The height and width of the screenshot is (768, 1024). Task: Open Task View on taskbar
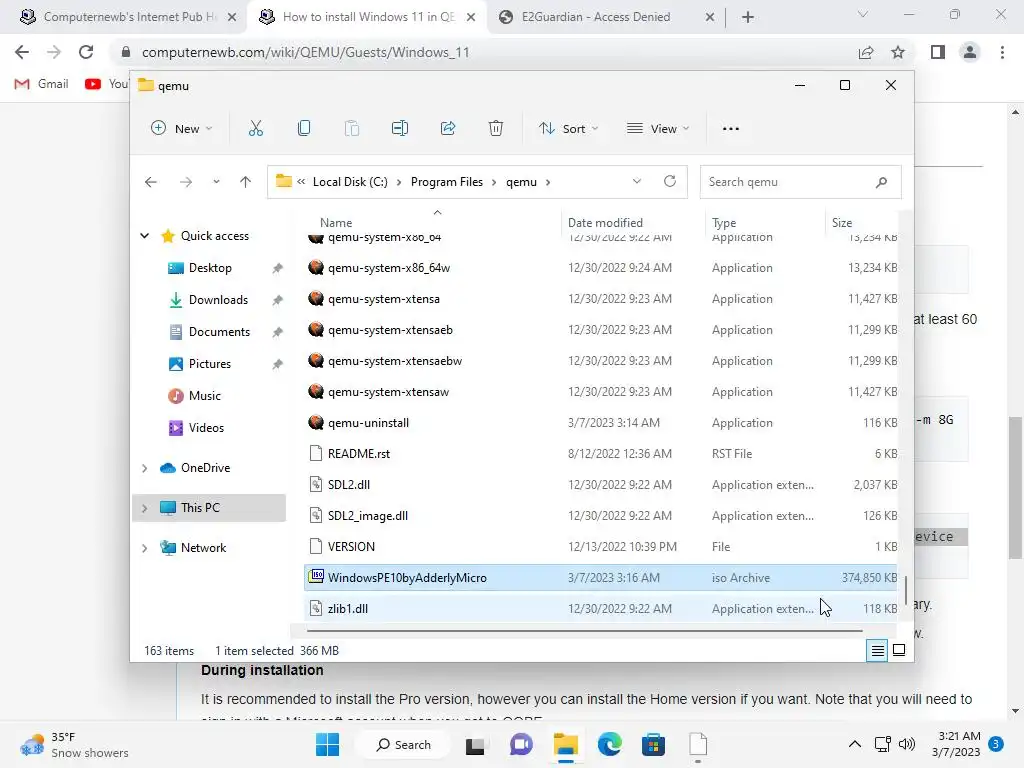click(475, 745)
